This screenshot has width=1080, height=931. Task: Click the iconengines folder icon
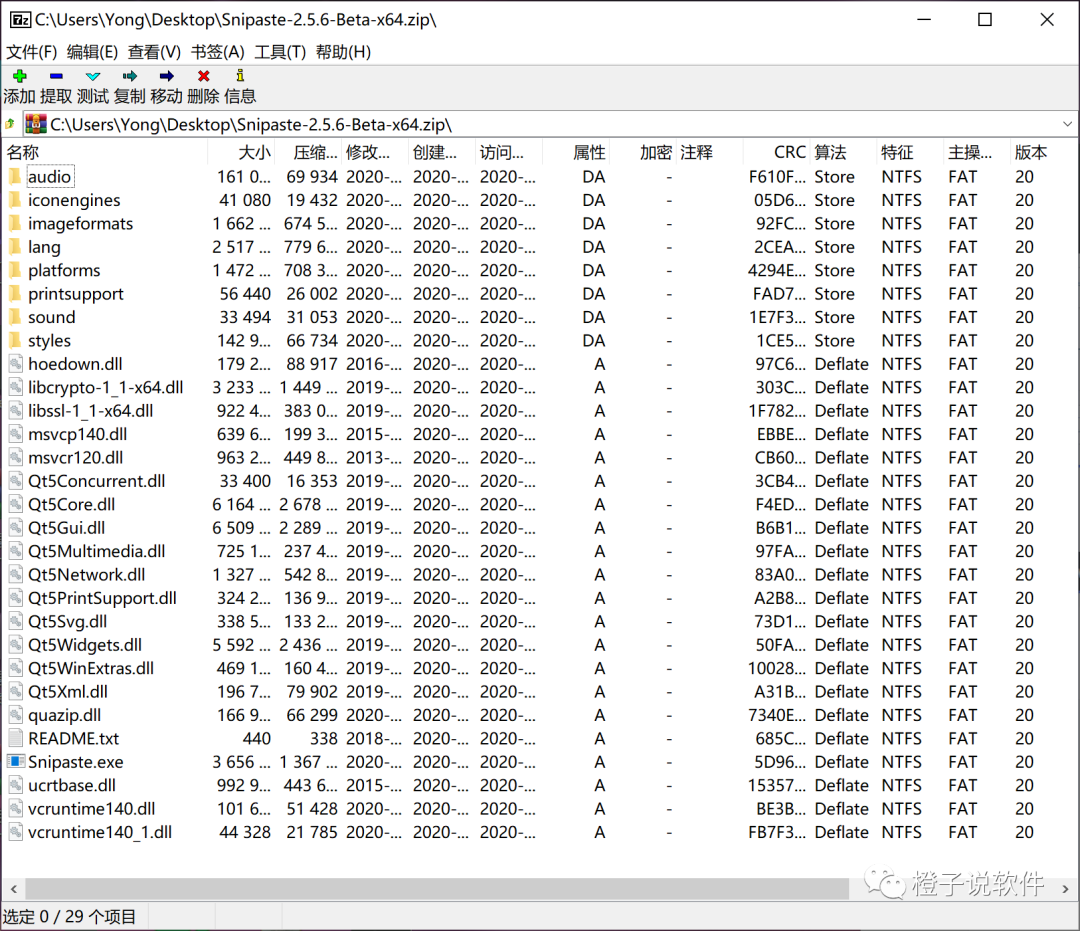[14, 200]
